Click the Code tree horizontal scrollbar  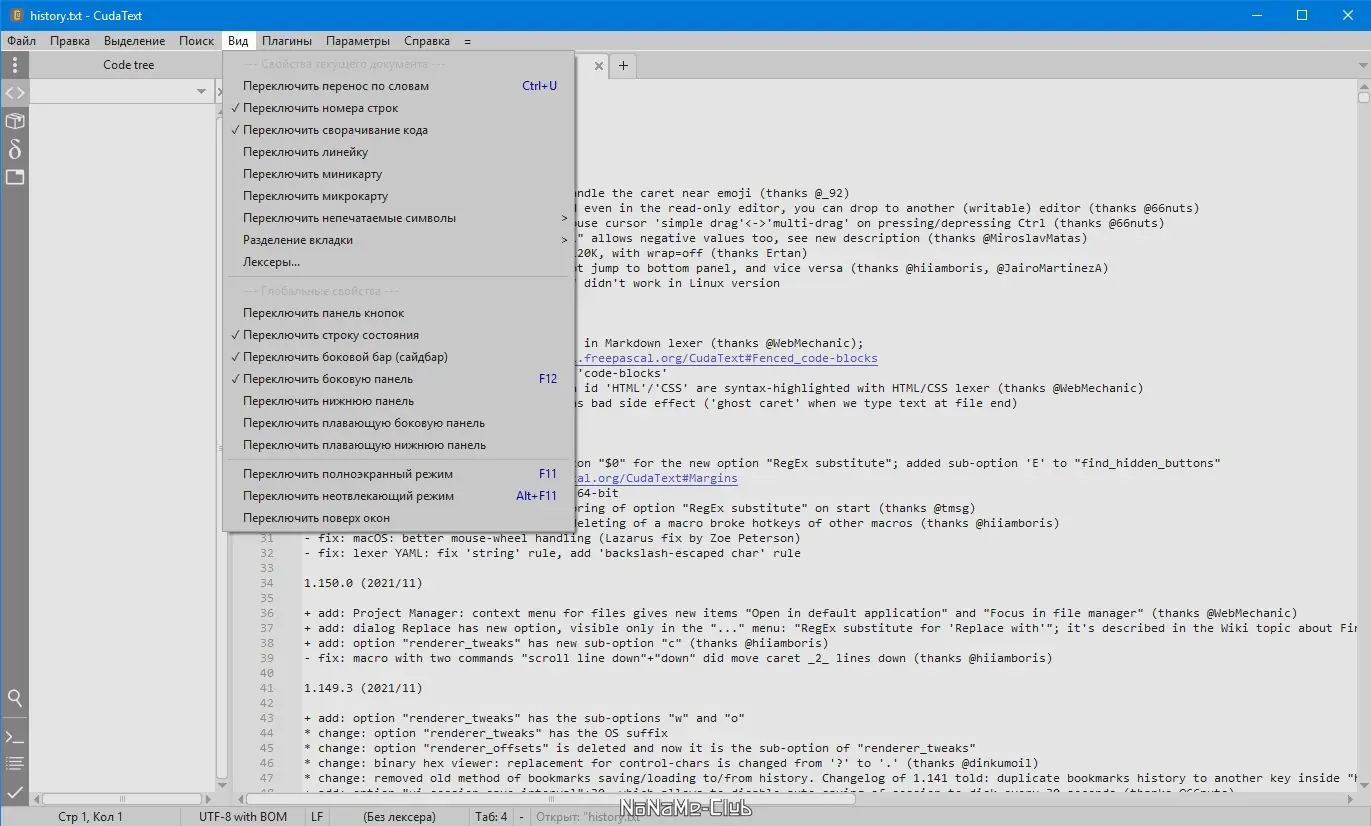pos(123,799)
